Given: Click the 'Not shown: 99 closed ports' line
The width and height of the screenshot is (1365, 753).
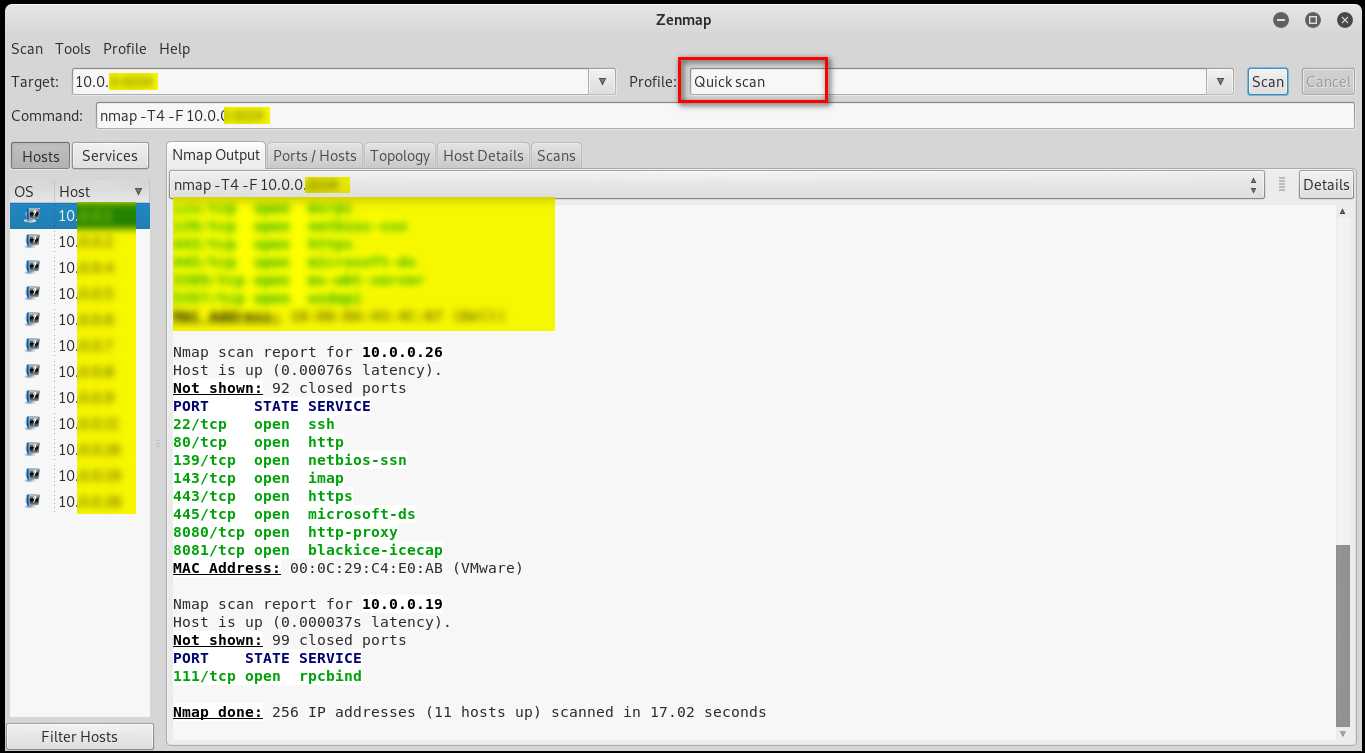Looking at the screenshot, I should coord(290,640).
